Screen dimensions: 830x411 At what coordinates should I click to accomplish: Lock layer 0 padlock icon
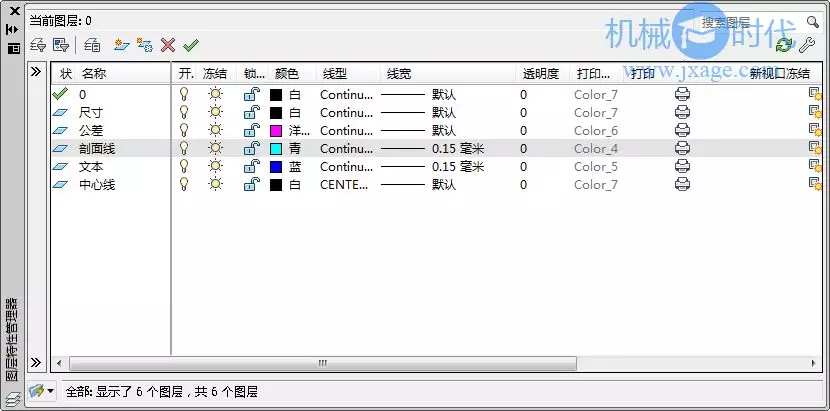pyautogui.click(x=251, y=95)
